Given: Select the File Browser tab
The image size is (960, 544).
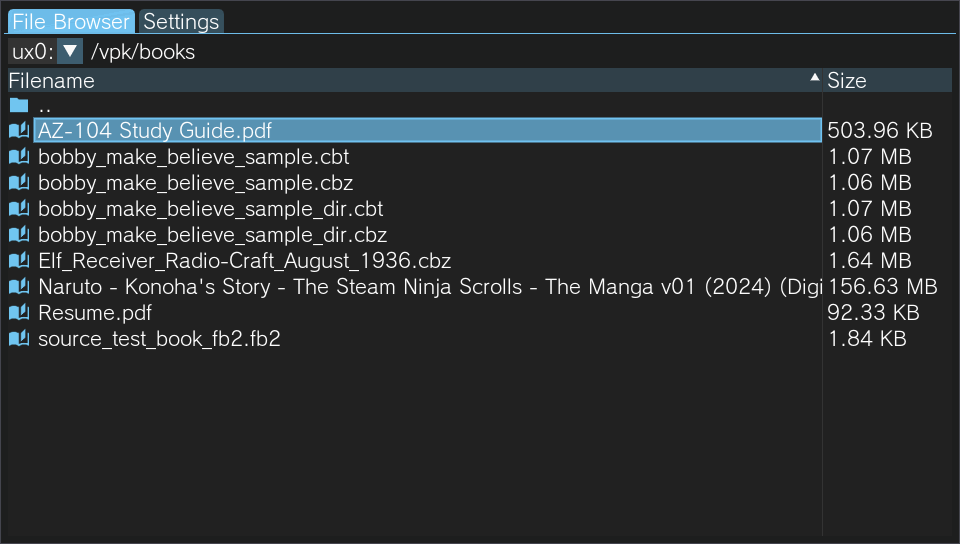Looking at the screenshot, I should pos(71,21).
